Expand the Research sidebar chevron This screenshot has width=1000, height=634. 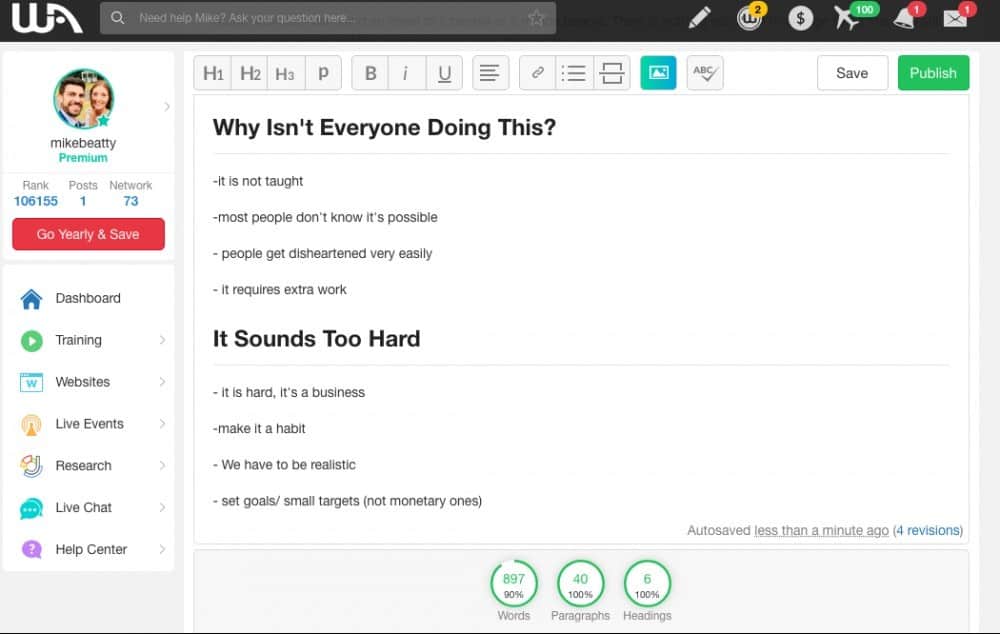[x=162, y=466]
